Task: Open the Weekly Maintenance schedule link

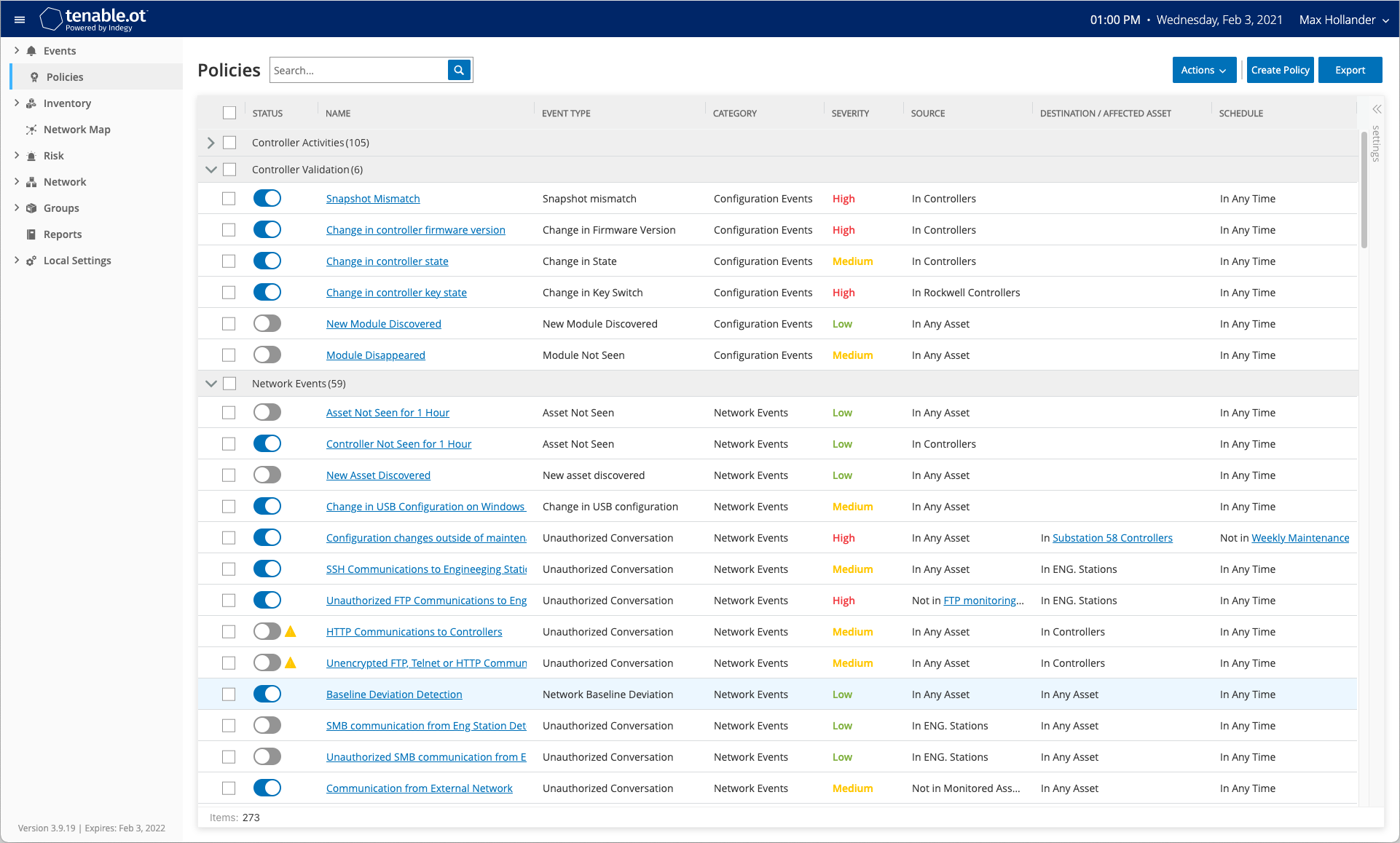Action: pyautogui.click(x=1300, y=537)
